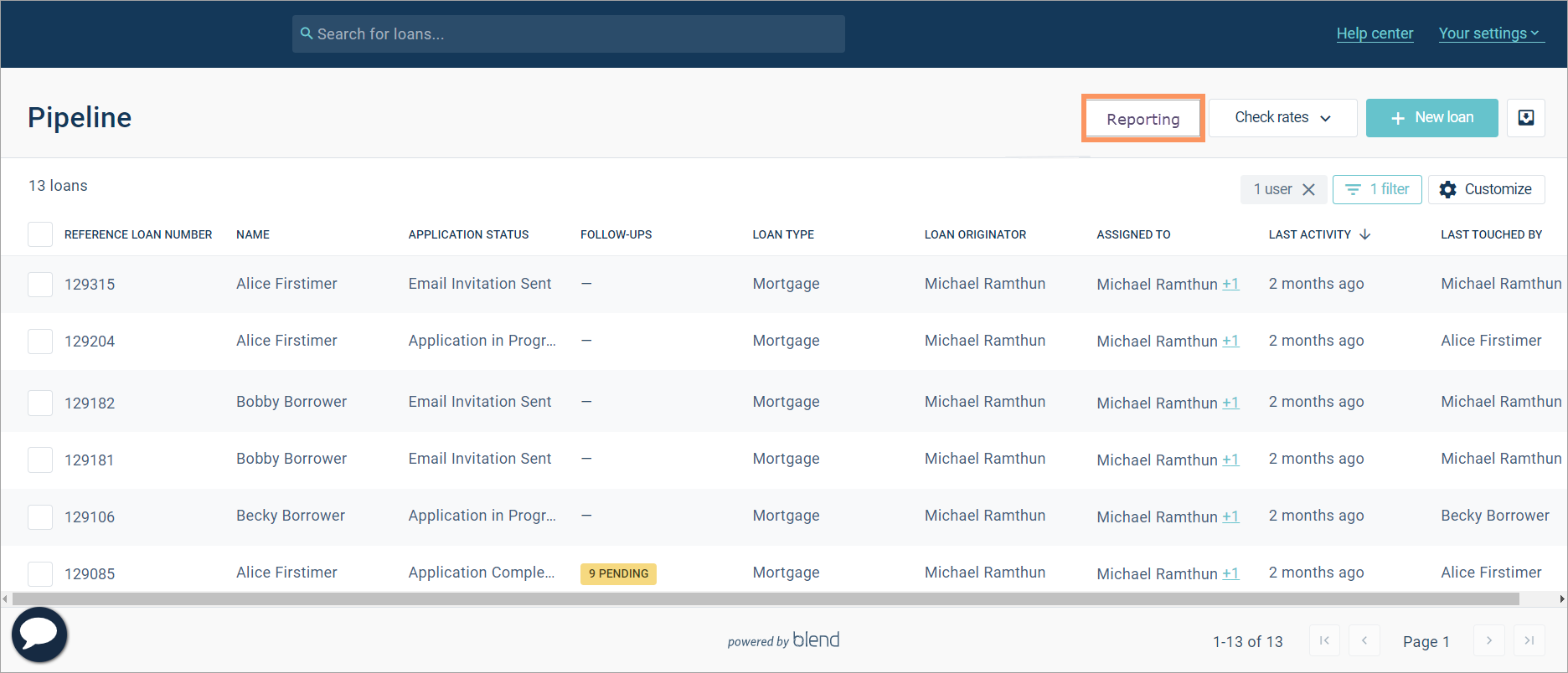This screenshot has width=1568, height=673.
Task: Check the box for loan 129204
Action: click(40, 342)
